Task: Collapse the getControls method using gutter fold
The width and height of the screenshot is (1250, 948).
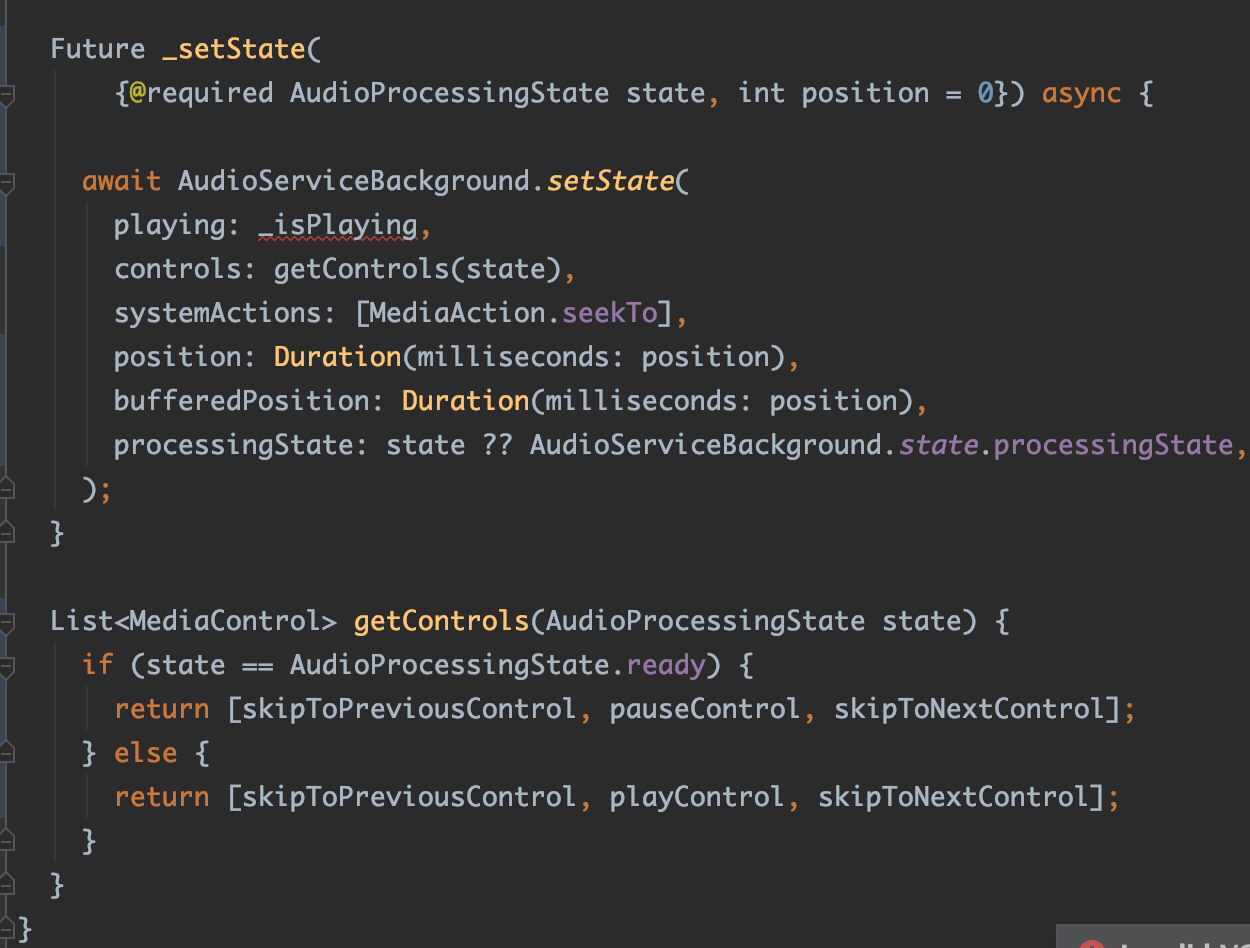Action: click(x=7, y=621)
